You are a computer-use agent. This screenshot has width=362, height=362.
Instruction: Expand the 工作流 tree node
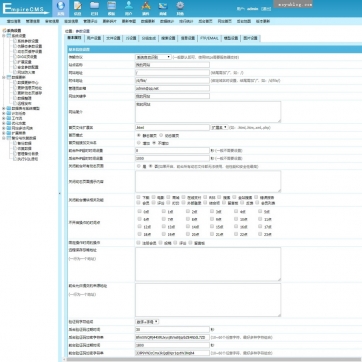click(4, 118)
